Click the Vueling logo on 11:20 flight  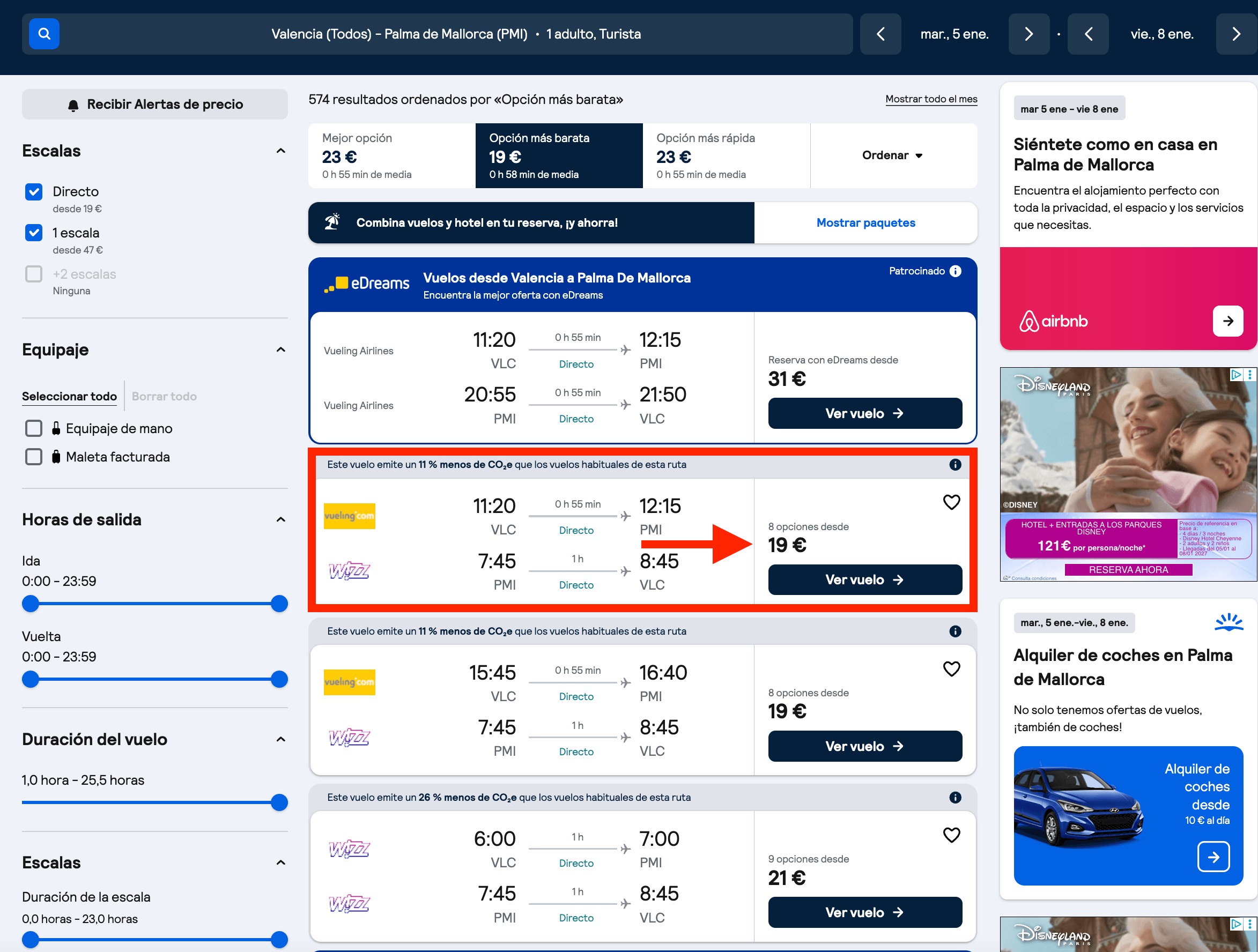point(349,516)
